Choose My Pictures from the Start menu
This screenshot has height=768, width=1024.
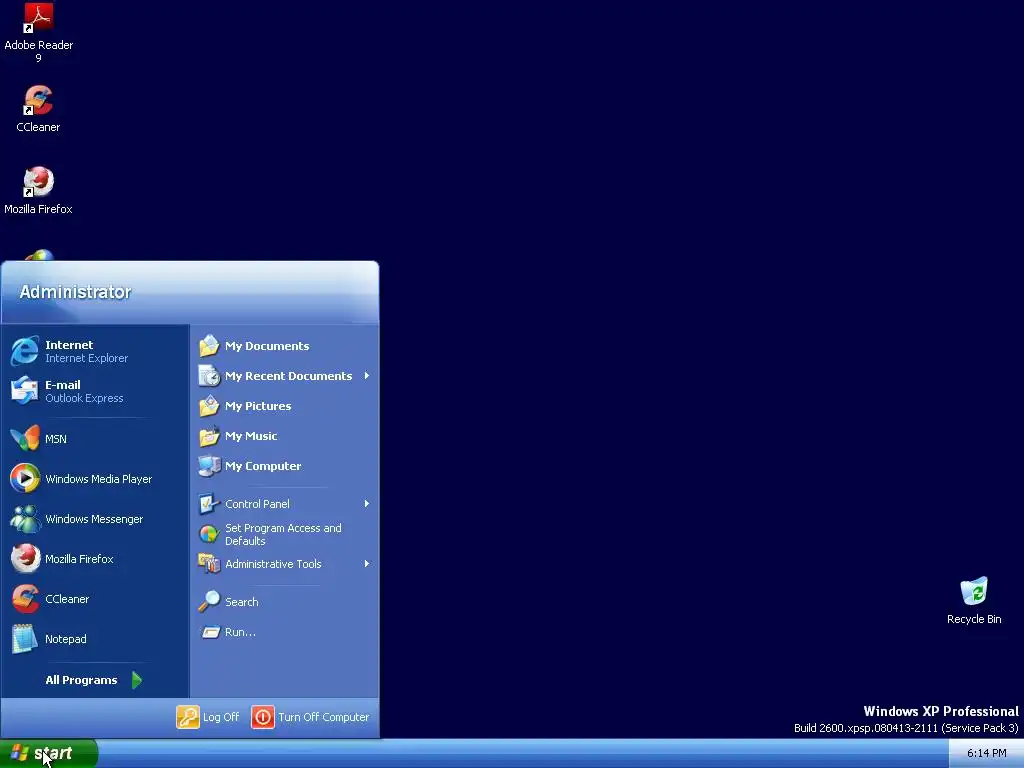pyautogui.click(x=284, y=406)
